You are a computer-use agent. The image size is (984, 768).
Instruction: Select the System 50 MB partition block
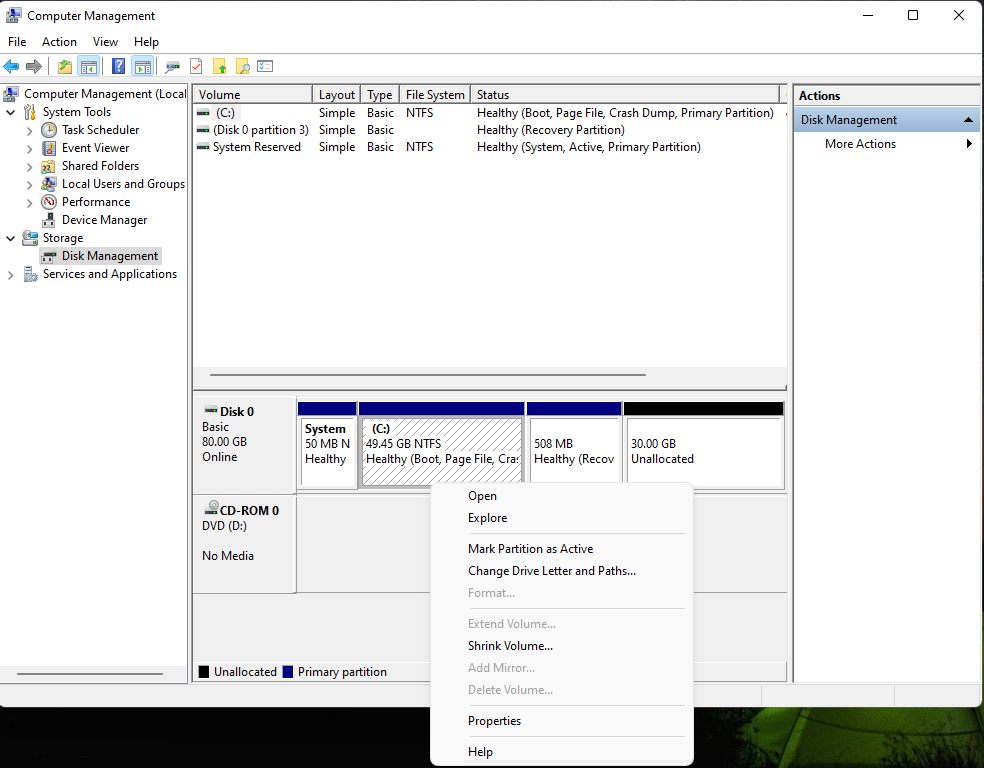tap(327, 445)
